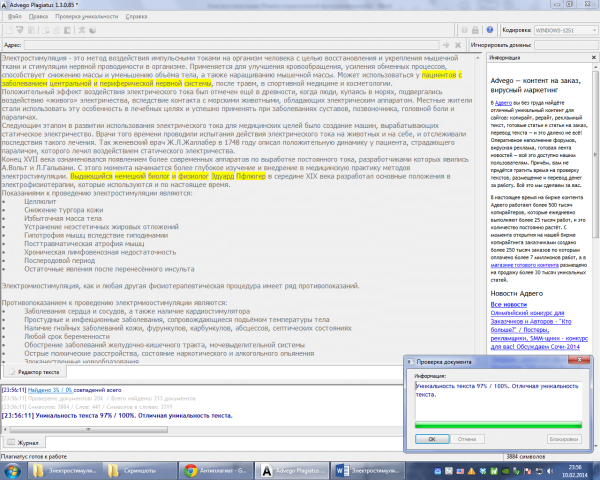Click inside the Адрес input field
This screenshot has height=480, width=600.
tap(232, 45)
